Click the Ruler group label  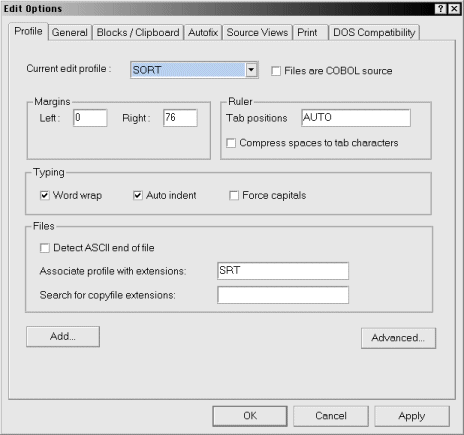240,102
